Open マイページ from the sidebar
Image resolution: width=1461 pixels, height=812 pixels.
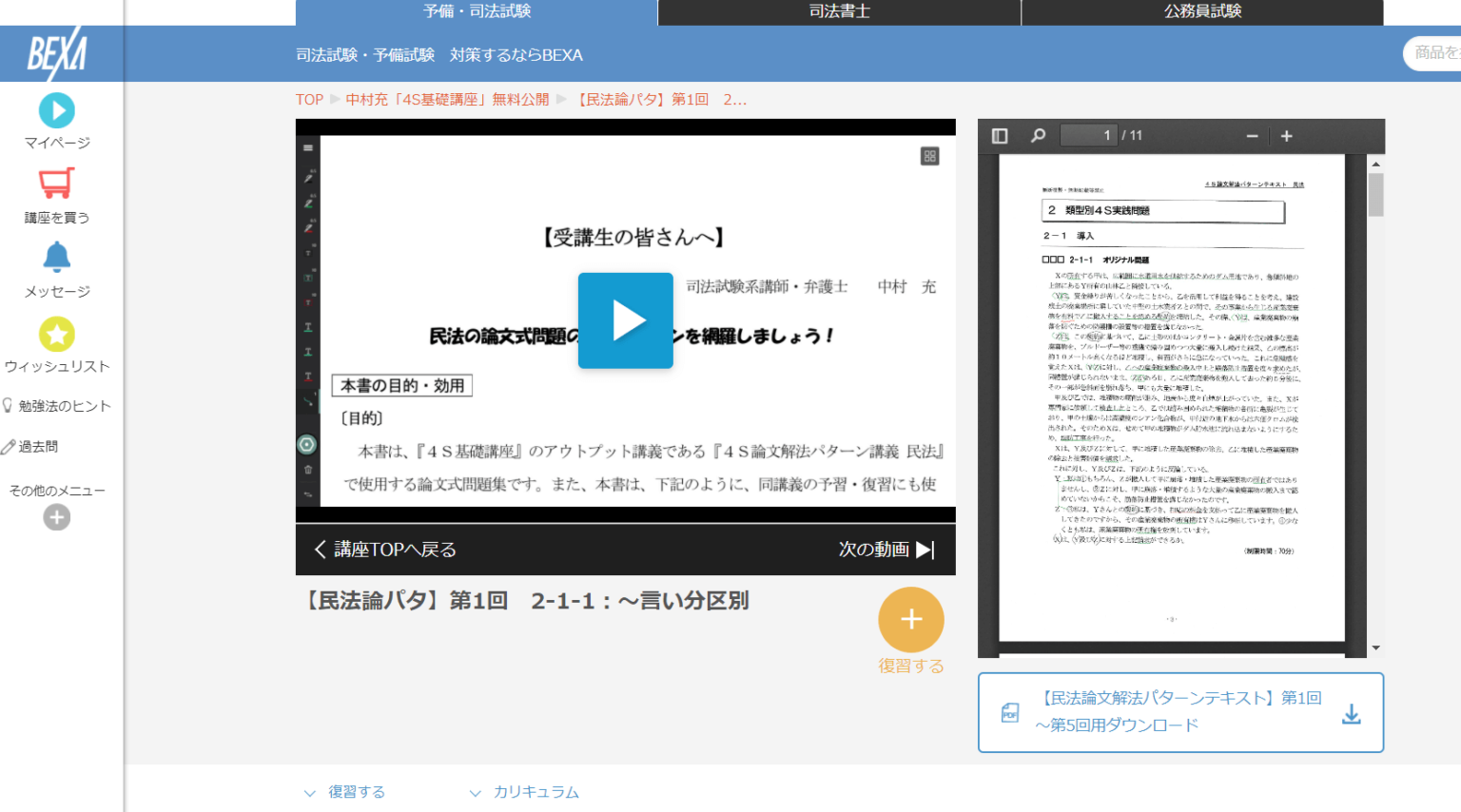click(x=57, y=122)
